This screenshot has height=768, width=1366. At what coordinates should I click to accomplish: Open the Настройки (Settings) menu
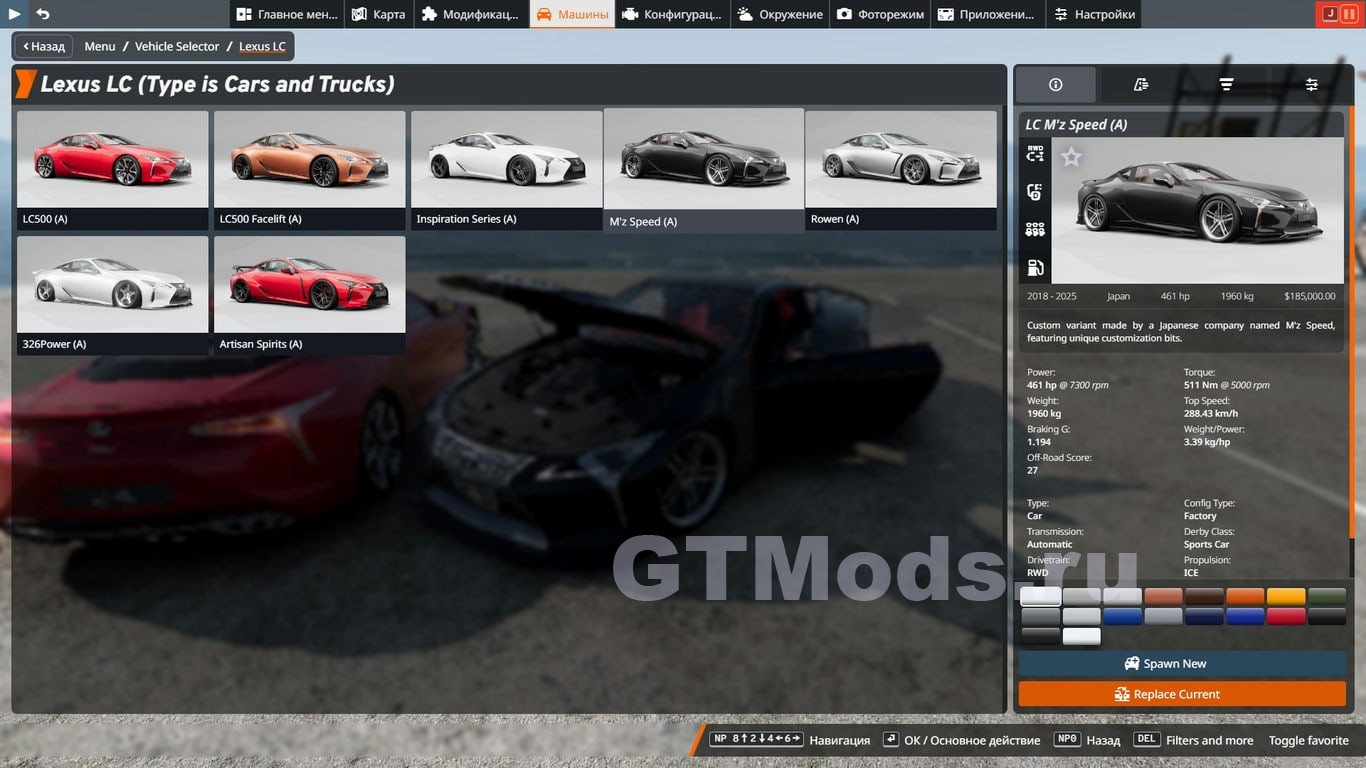1094,14
